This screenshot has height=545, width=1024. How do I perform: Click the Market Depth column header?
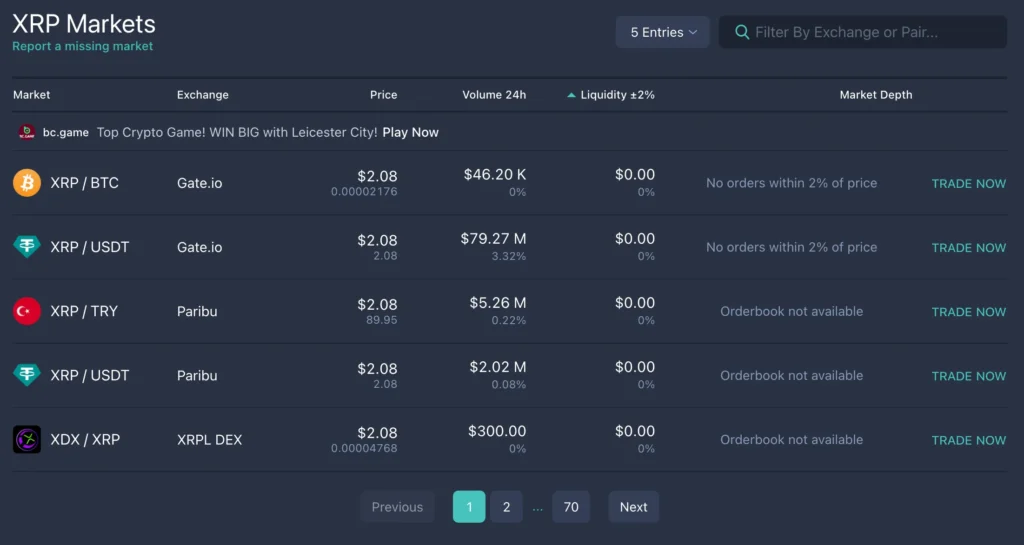[x=876, y=95]
